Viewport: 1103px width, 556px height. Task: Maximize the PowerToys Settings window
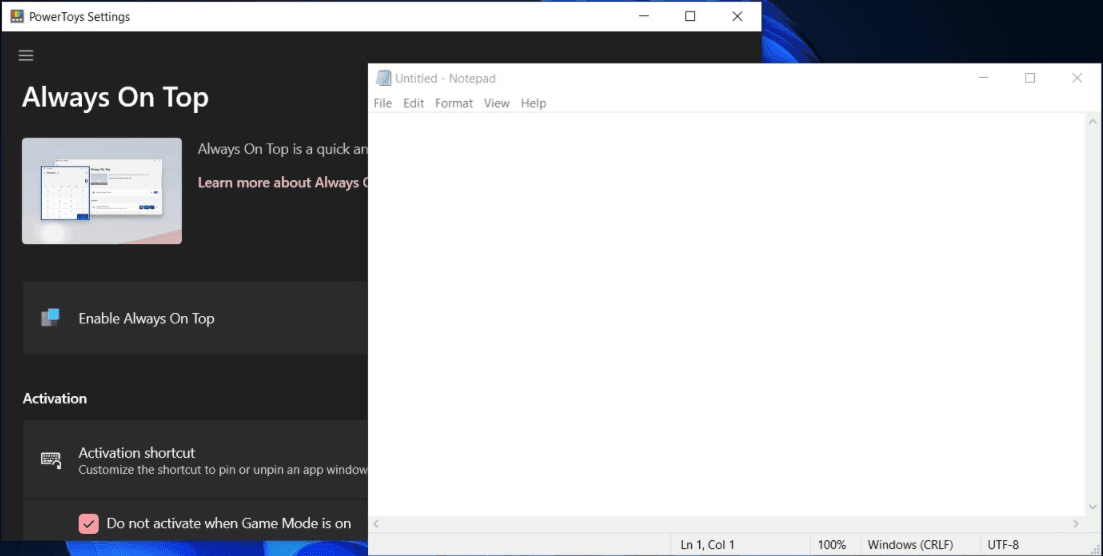690,16
